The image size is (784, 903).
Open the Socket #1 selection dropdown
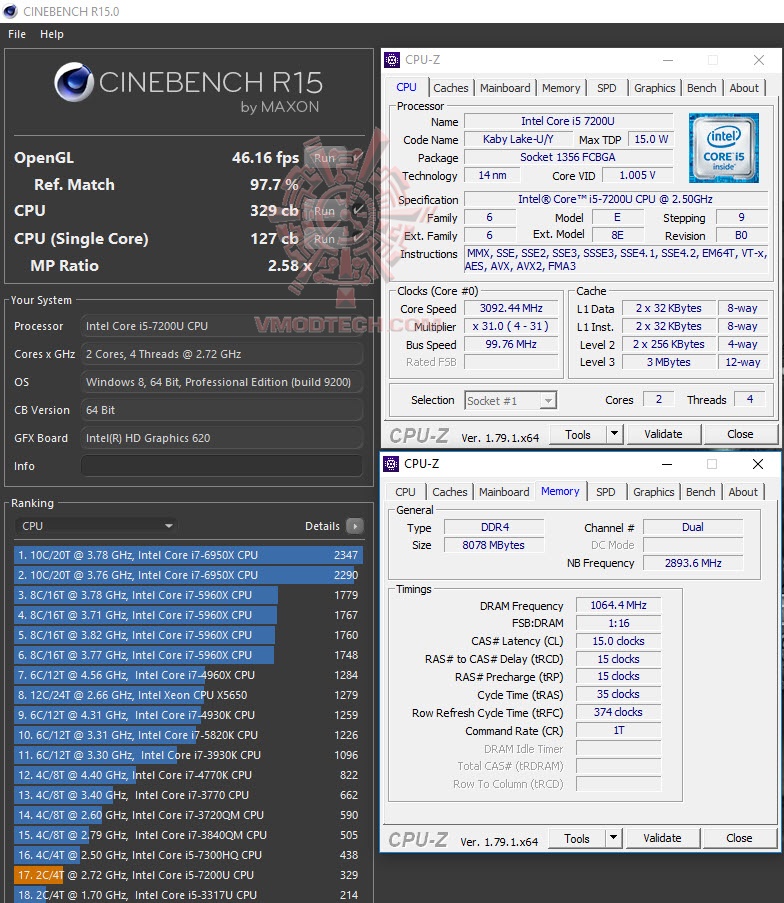click(x=510, y=400)
